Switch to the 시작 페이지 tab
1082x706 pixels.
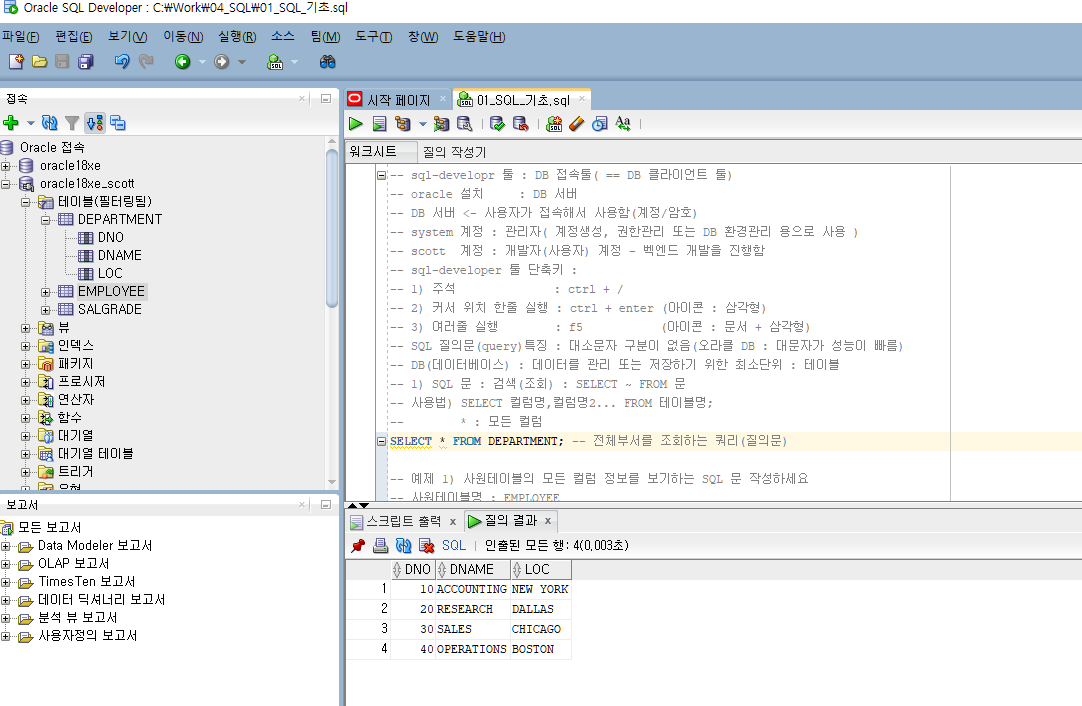pyautogui.click(x=397, y=100)
